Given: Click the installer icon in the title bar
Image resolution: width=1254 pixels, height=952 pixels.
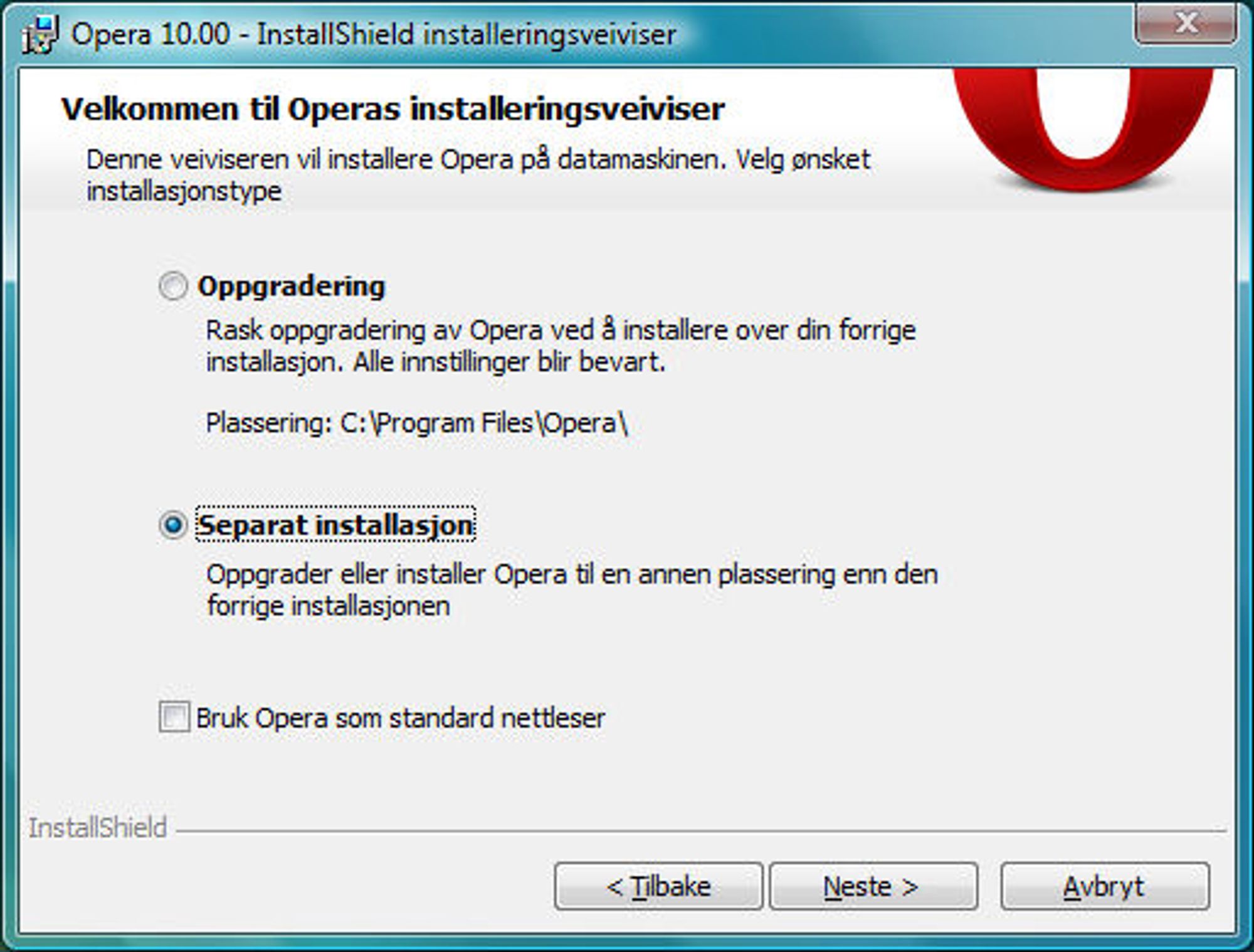Looking at the screenshot, I should point(41,34).
